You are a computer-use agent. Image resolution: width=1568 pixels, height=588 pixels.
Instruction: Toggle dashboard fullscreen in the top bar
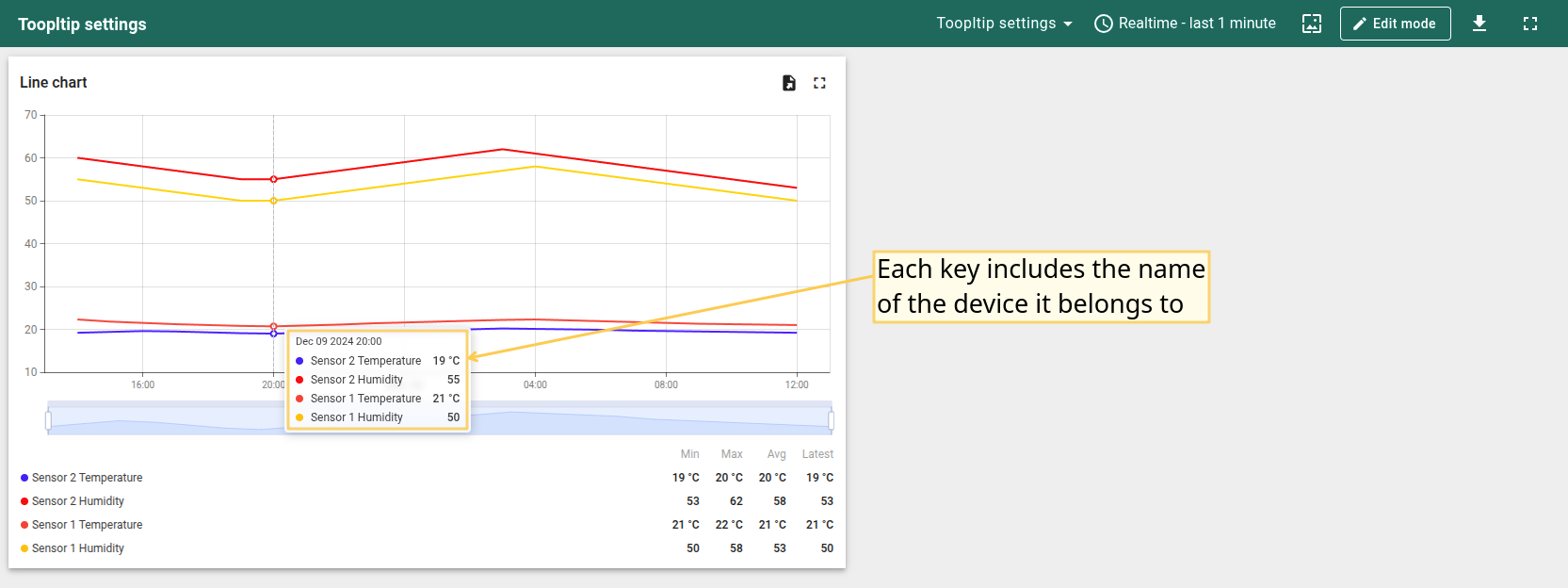coord(1529,24)
